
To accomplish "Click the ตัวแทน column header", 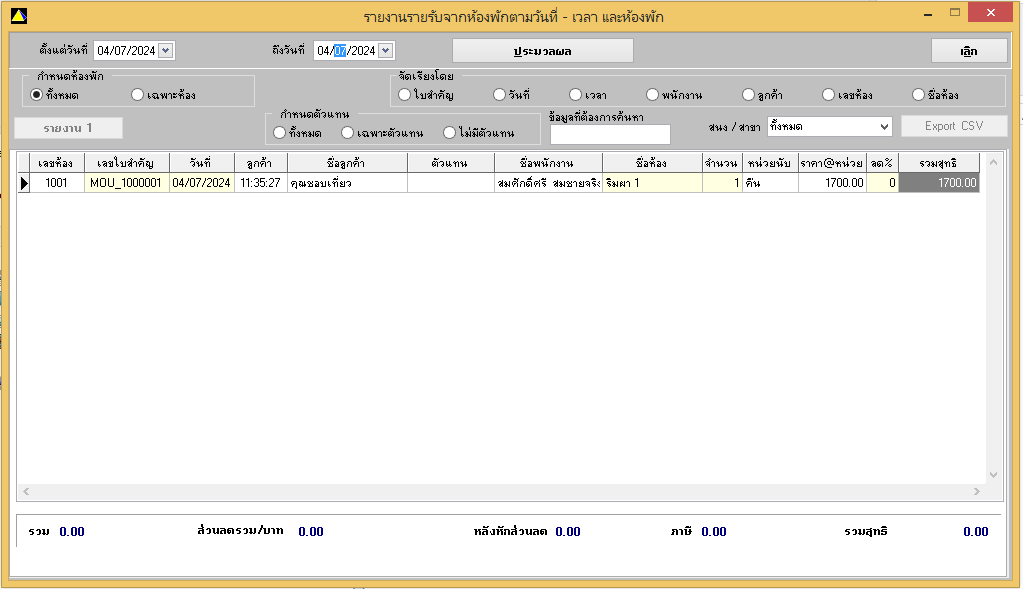I will click(451, 163).
